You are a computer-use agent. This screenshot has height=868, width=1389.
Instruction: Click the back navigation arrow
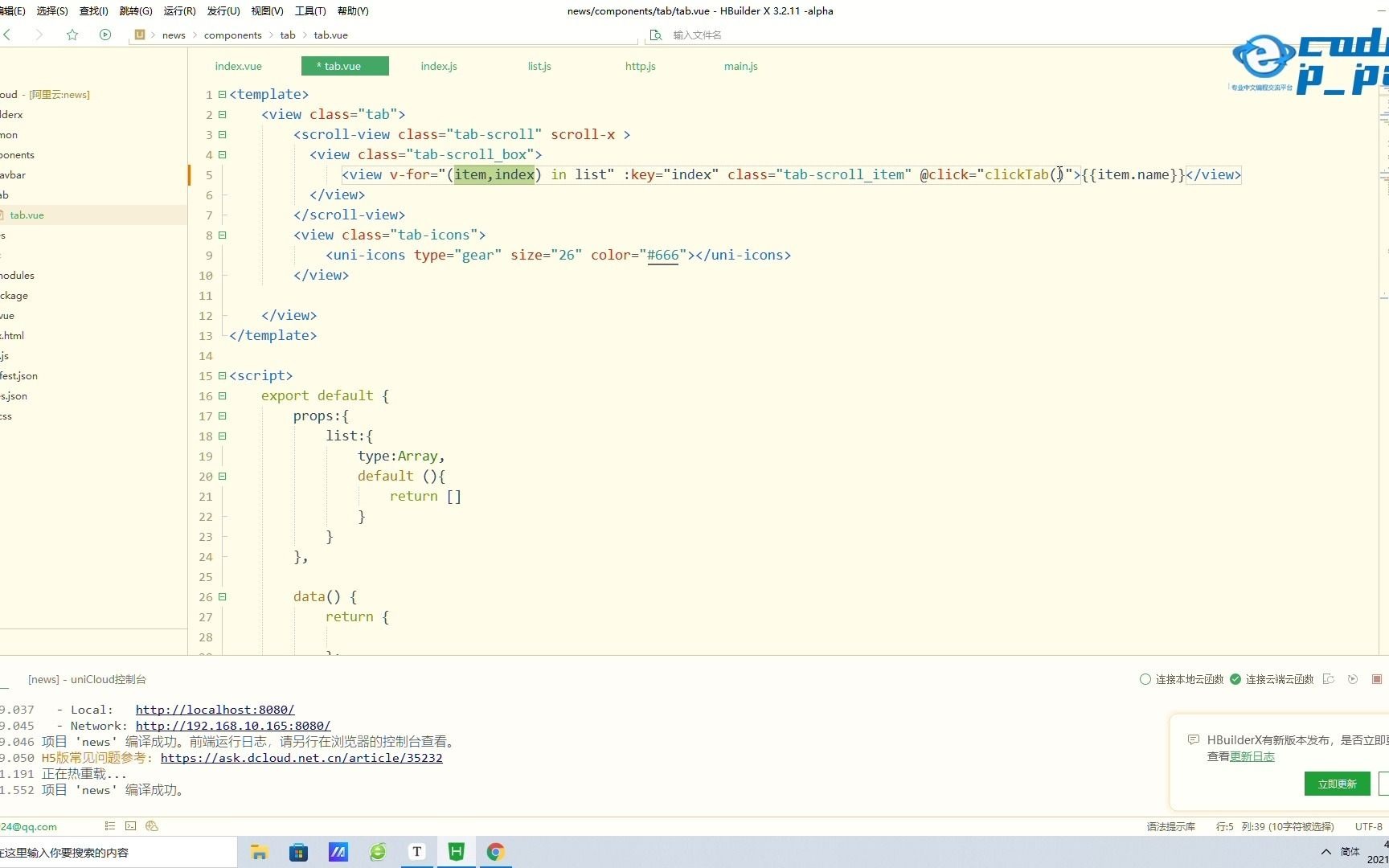(7, 35)
